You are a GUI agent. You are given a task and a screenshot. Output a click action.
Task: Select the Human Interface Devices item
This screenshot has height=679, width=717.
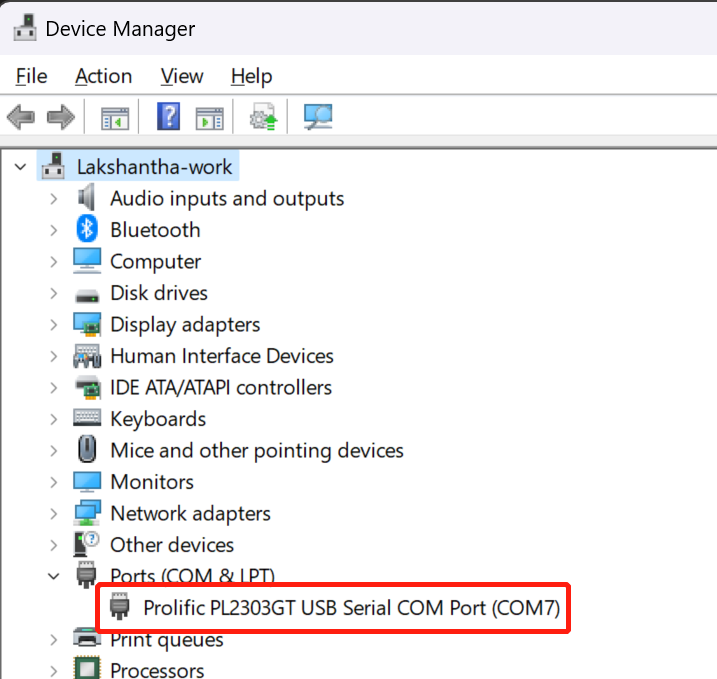pos(222,356)
